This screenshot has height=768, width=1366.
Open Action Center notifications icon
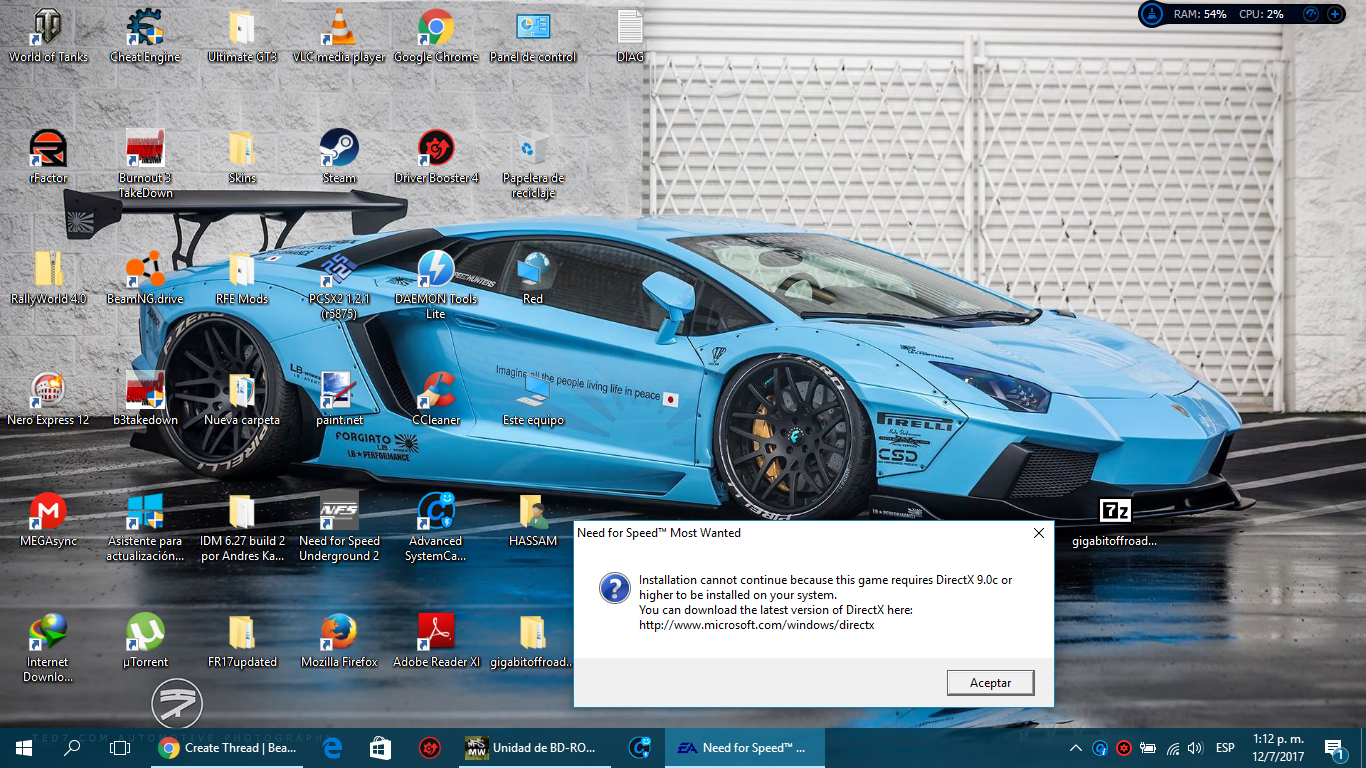[x=1334, y=748]
